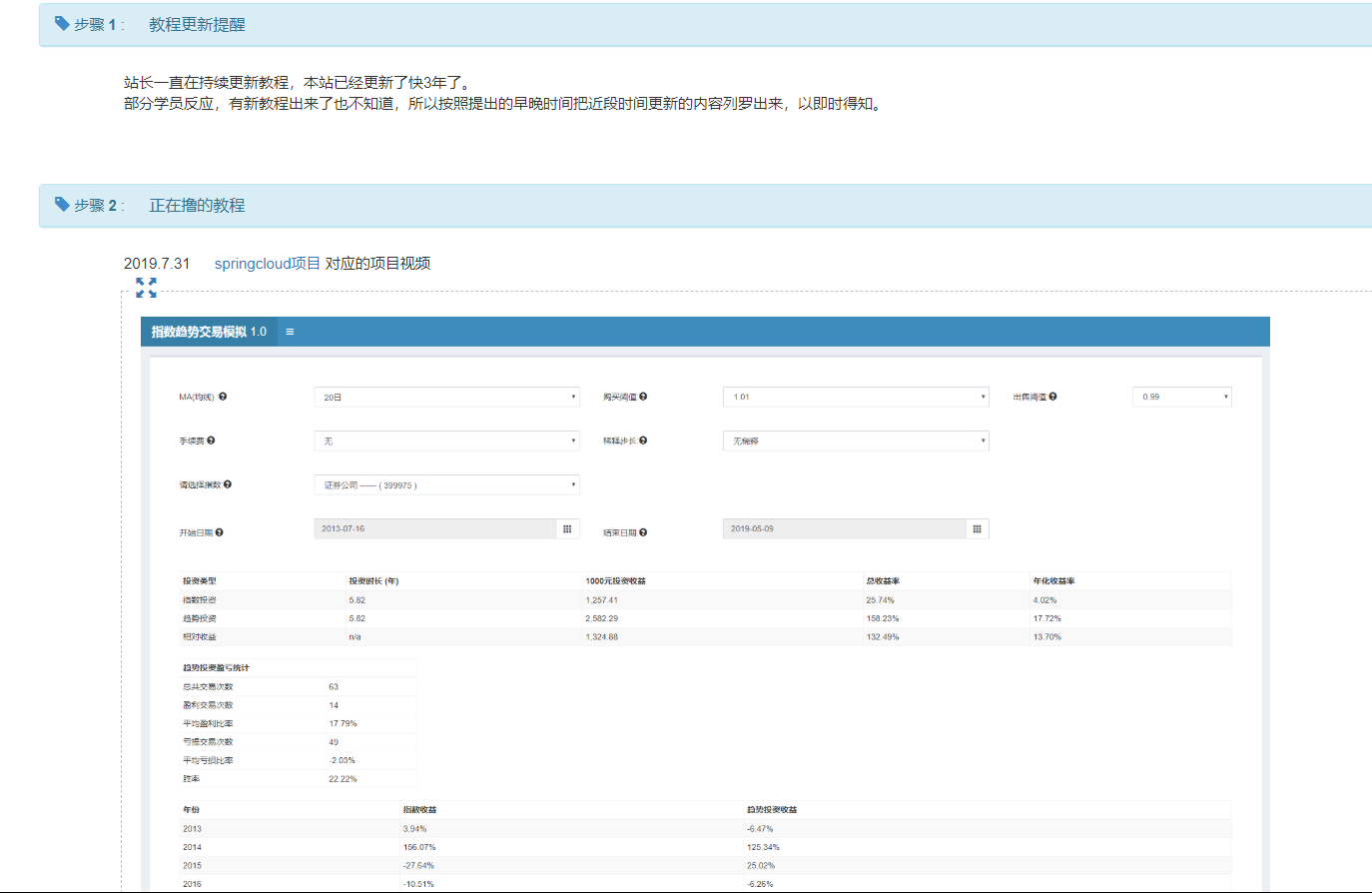Screen dimensions: 1372x893
Task: Click the tag icon beside 步骤 1
Action: click(x=62, y=23)
